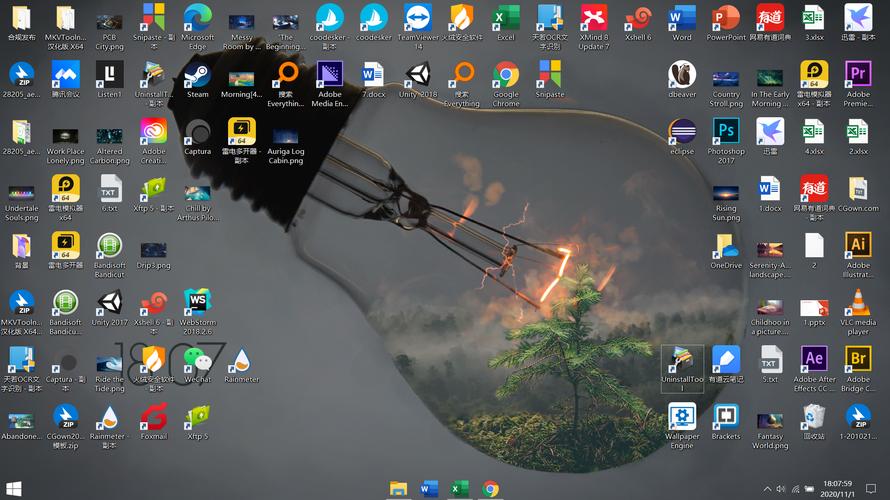
Task: Select the Rising Sun.png image thumbnail
Action: (x=726, y=190)
